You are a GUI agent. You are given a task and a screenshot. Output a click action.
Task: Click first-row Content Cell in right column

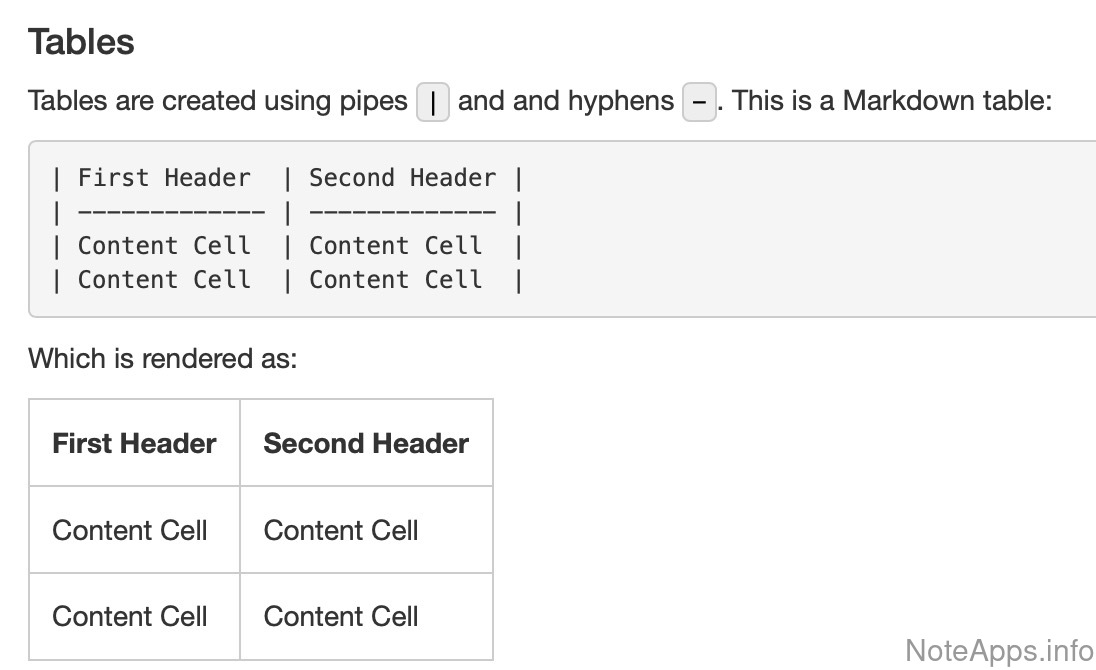click(341, 530)
